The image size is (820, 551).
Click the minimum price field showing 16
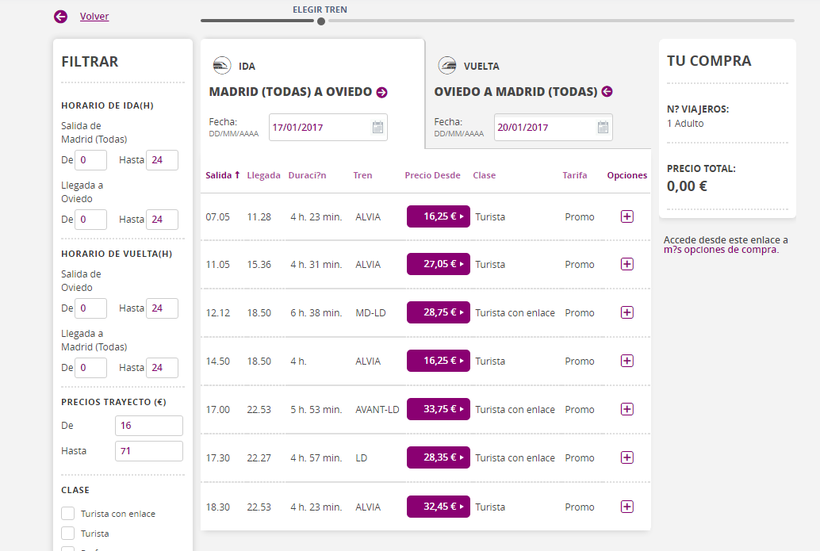click(148, 426)
